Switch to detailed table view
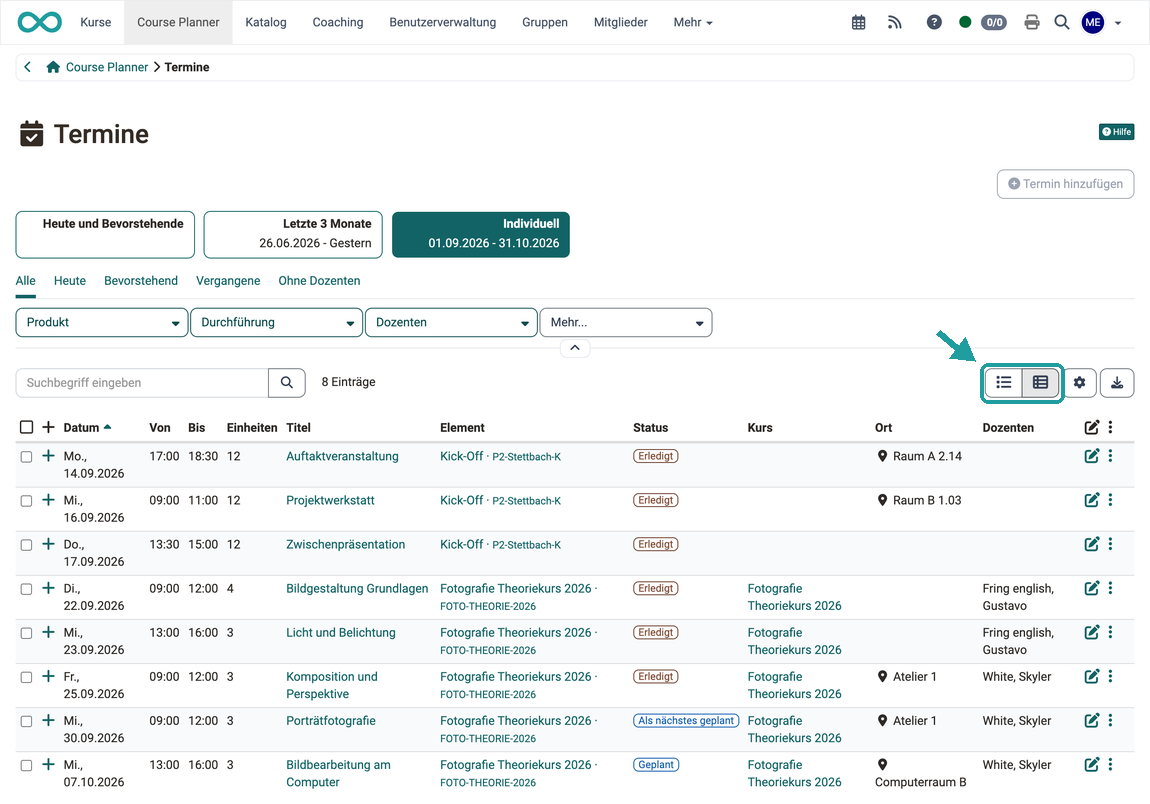The image size is (1150, 804). click(1040, 382)
